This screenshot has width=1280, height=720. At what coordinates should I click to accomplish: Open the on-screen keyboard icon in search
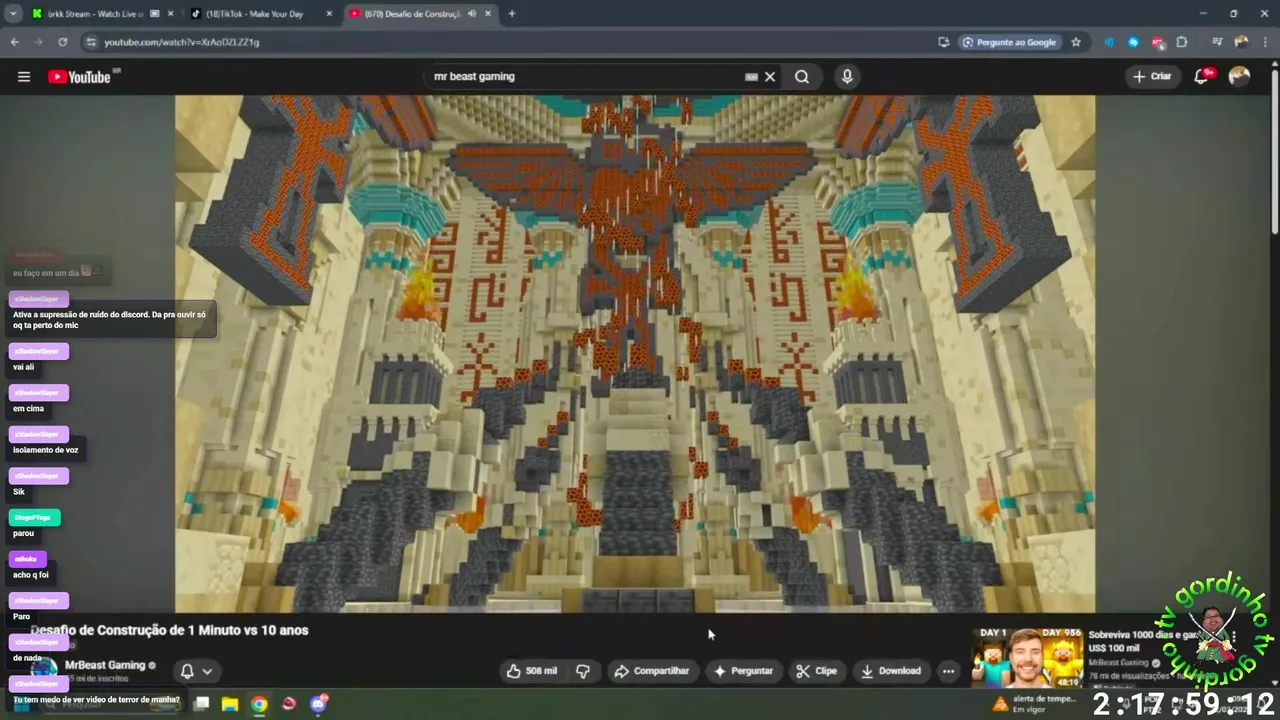point(752,77)
